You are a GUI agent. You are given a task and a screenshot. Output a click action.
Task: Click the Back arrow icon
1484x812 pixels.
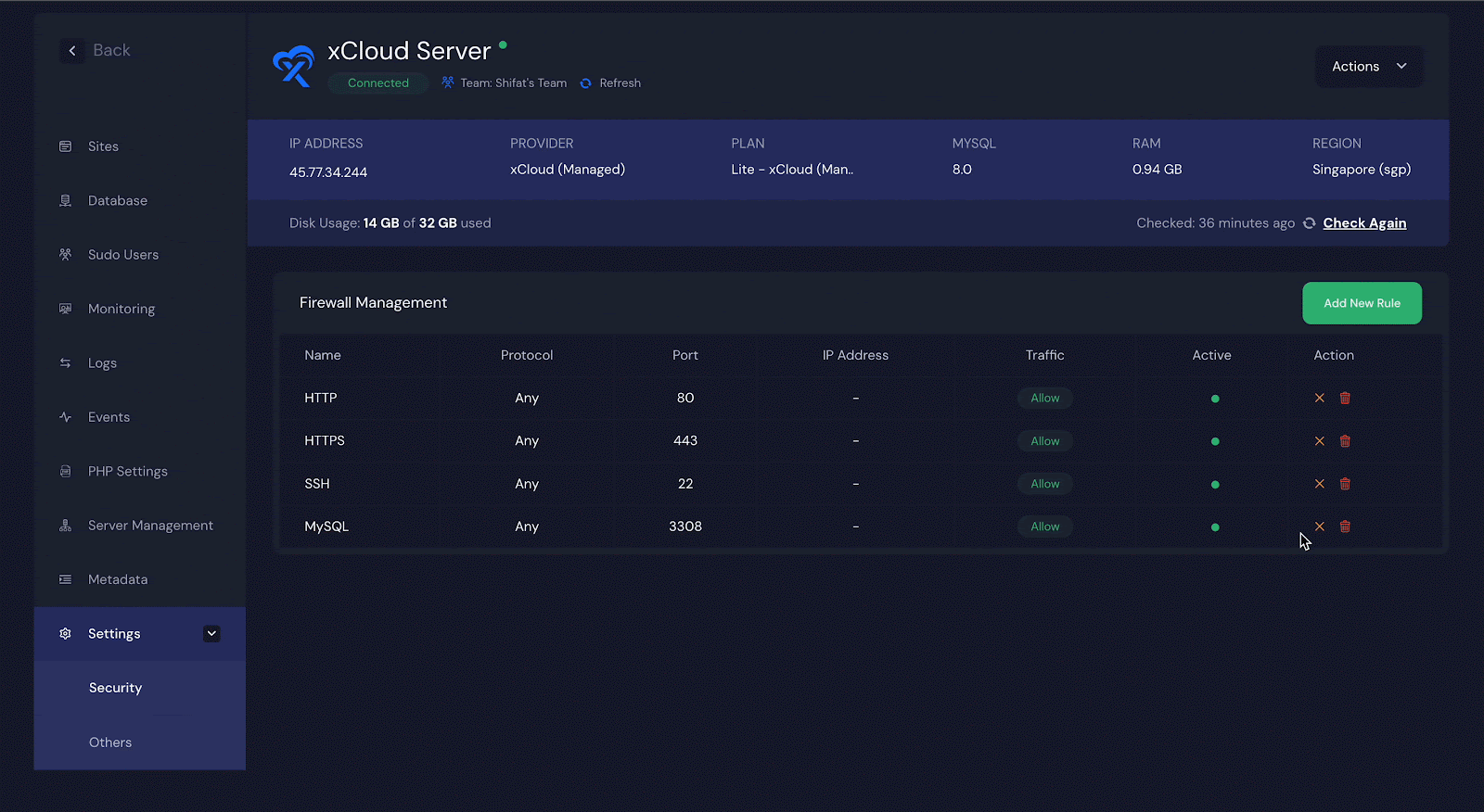click(x=72, y=50)
